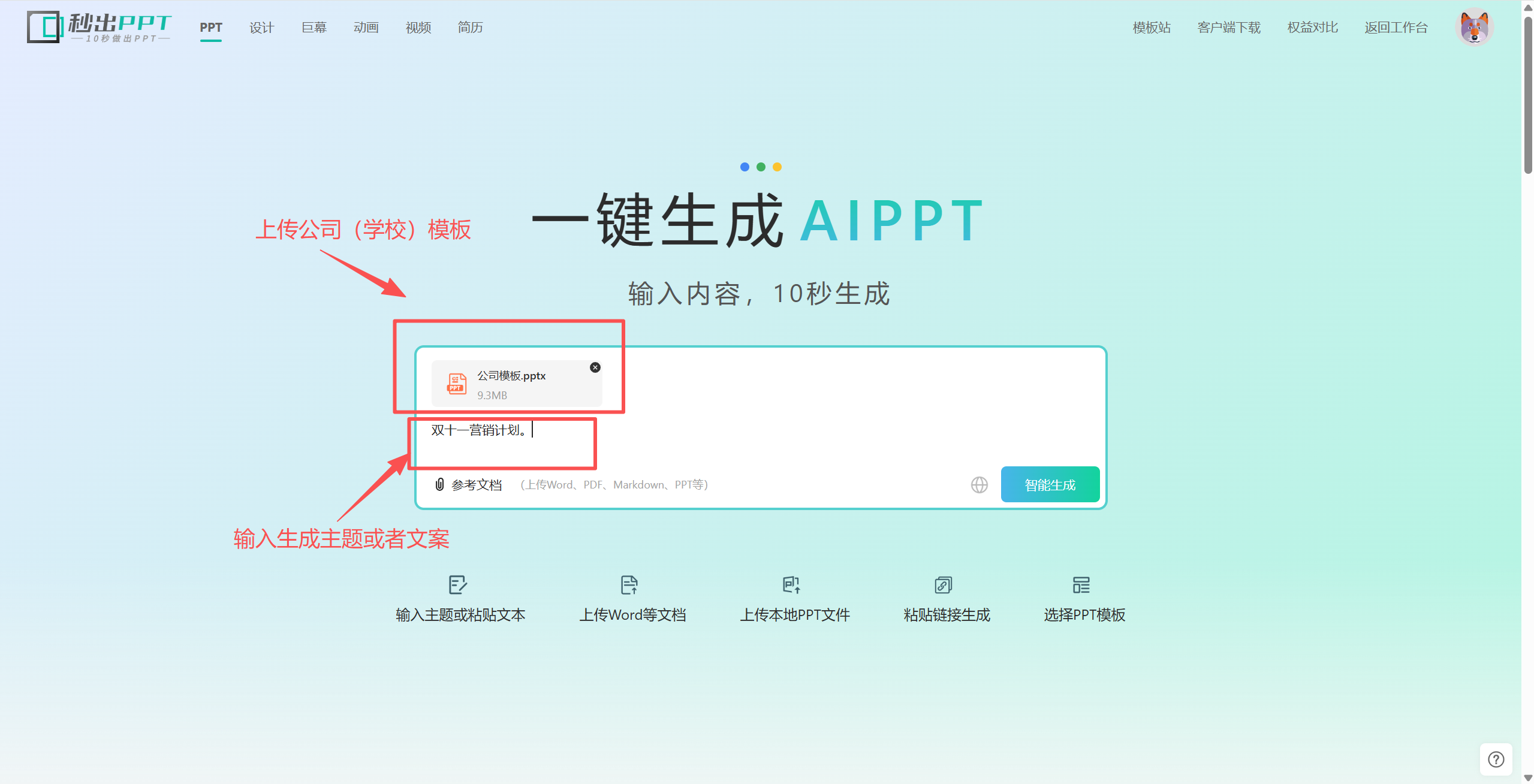Switch to the 设计 tab
This screenshot has width=1534, height=784.
pos(261,28)
